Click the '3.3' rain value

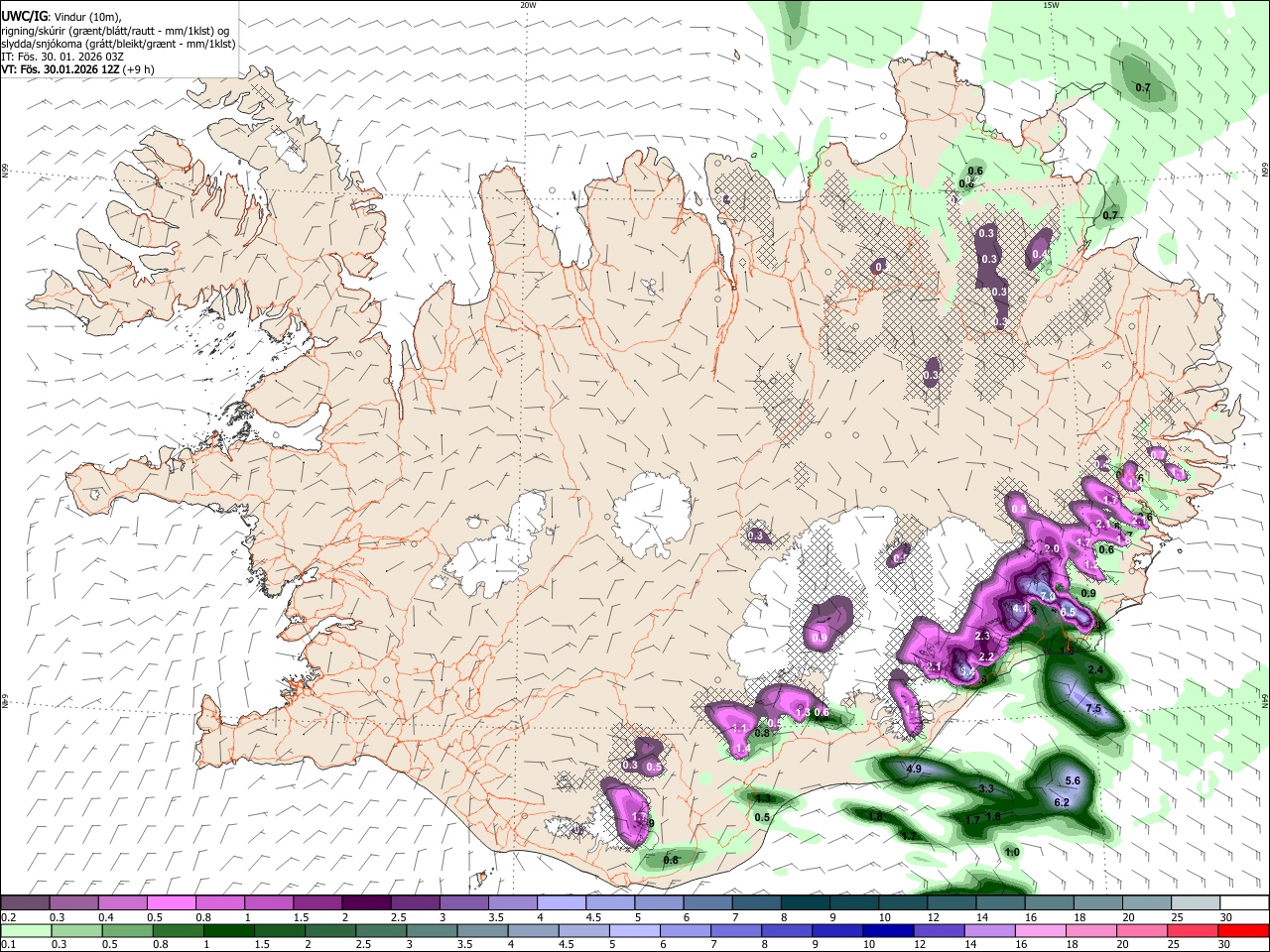click(986, 788)
